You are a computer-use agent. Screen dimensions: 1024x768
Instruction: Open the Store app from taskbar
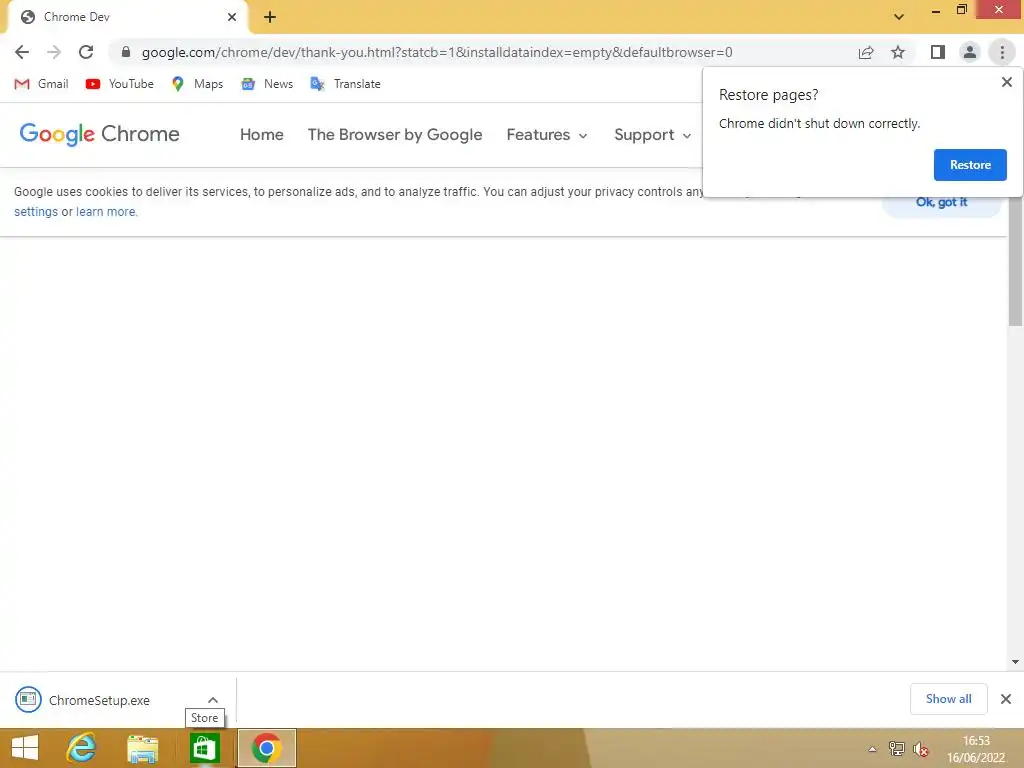coord(204,748)
